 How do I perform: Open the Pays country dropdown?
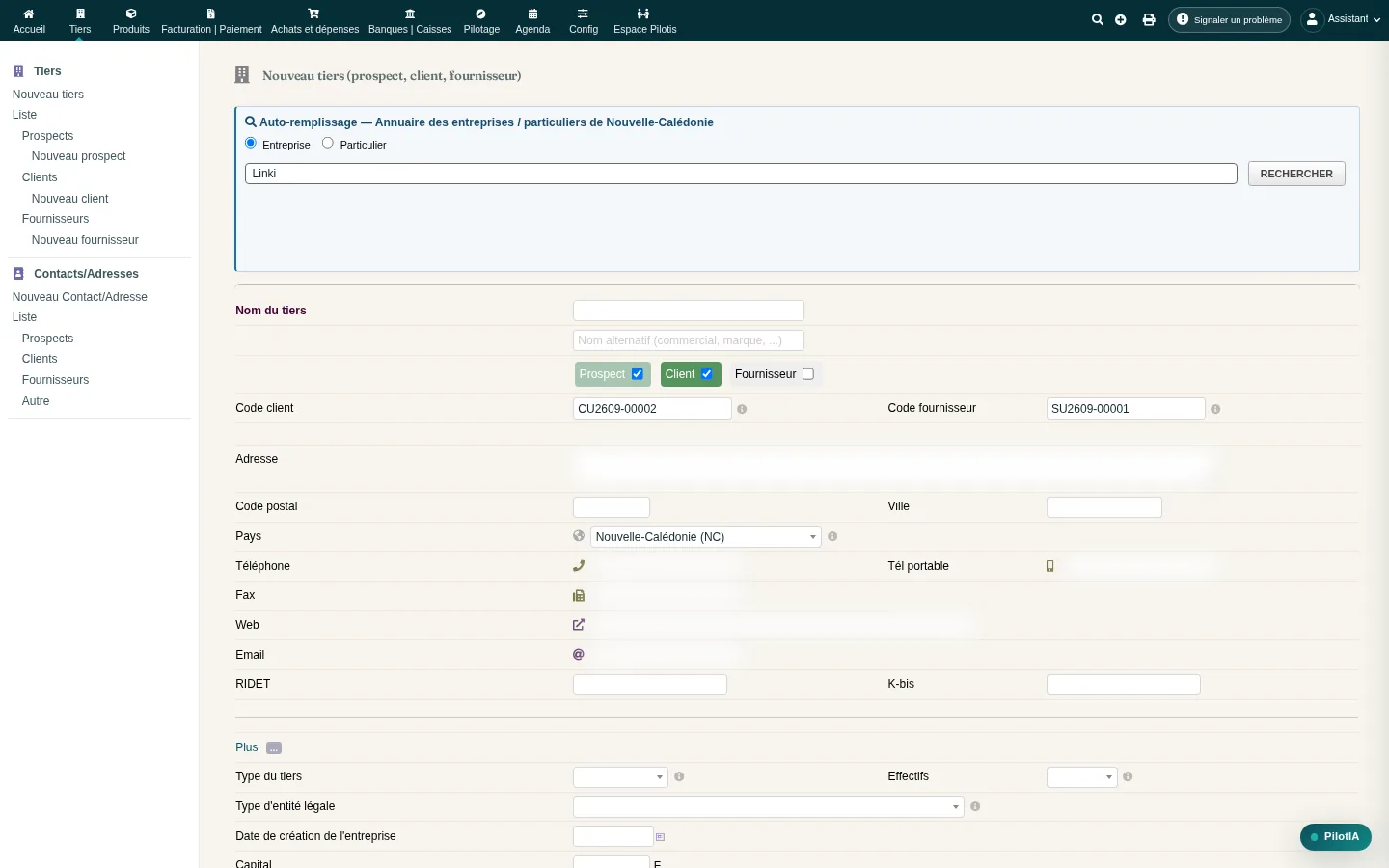click(706, 537)
